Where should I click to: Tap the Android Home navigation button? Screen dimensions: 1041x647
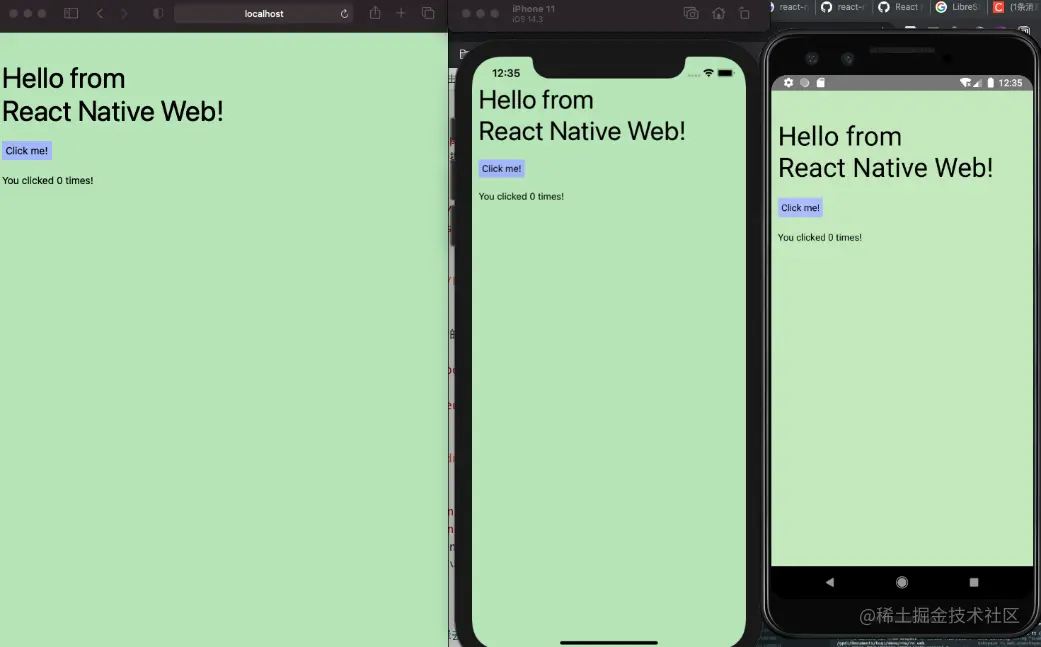902,582
